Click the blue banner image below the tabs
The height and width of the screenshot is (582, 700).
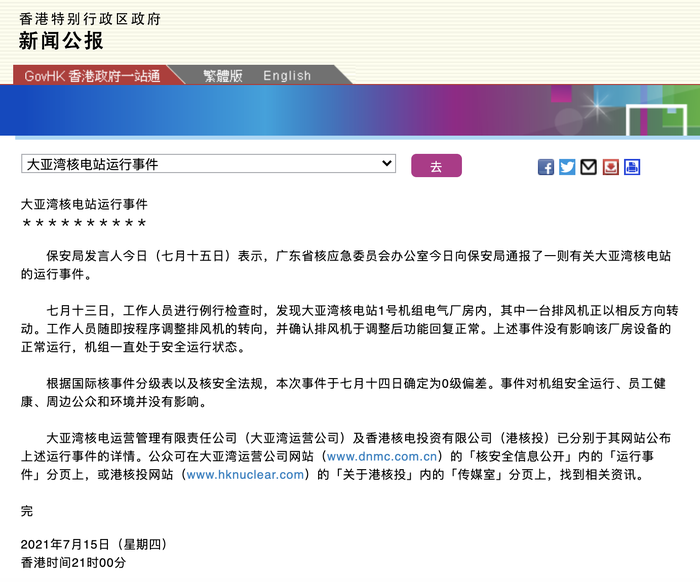pos(350,110)
